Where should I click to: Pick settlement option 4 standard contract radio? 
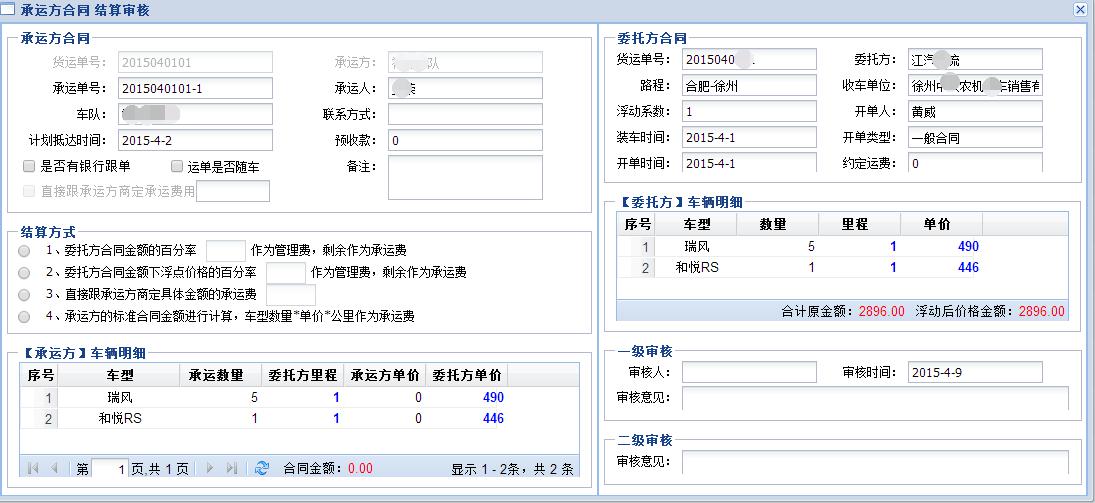(x=24, y=316)
